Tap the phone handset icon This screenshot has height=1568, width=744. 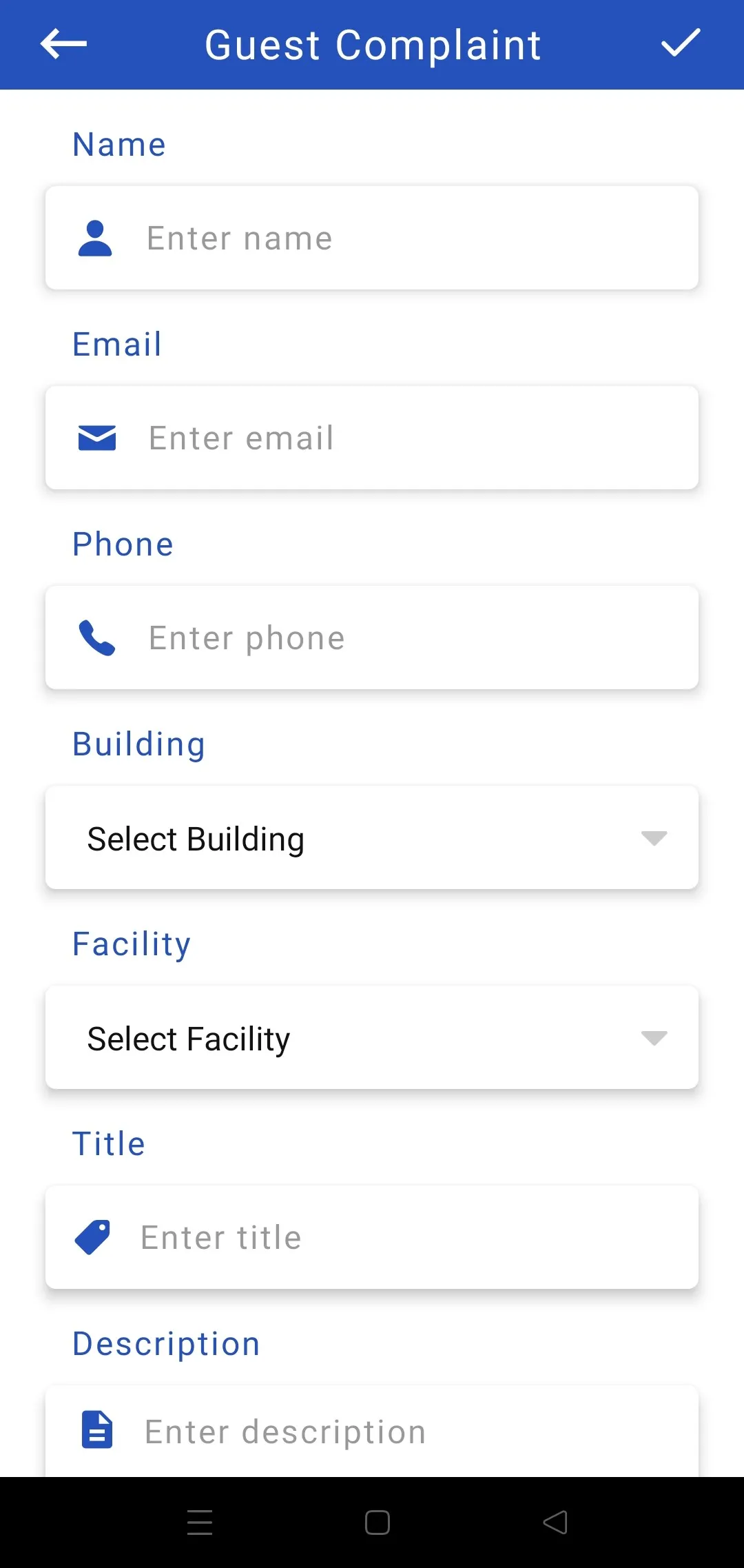97,638
